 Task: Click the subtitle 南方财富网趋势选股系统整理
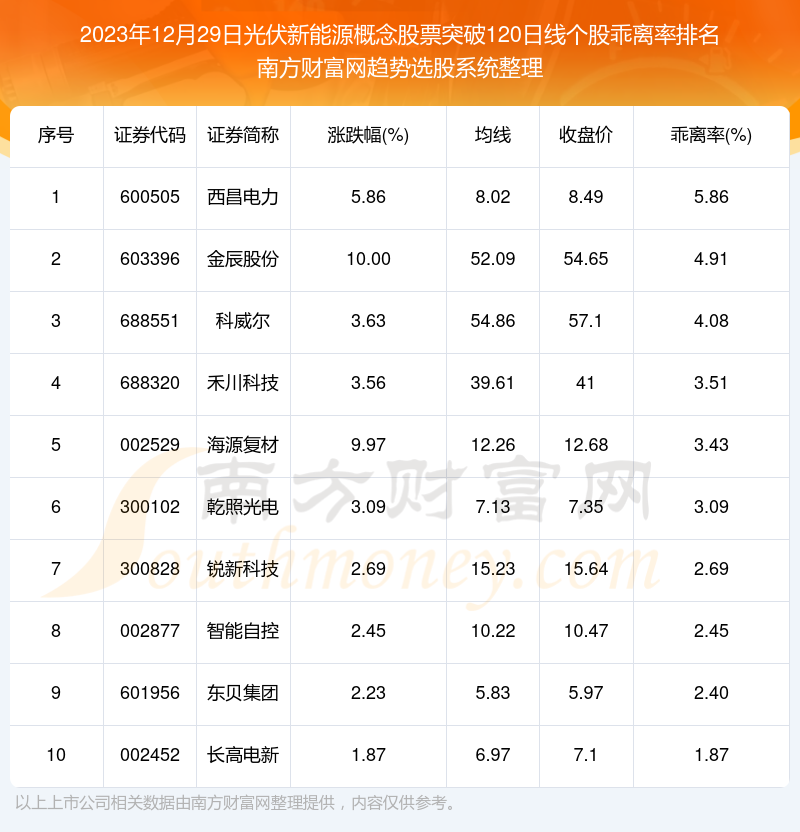pyautogui.click(x=399, y=68)
